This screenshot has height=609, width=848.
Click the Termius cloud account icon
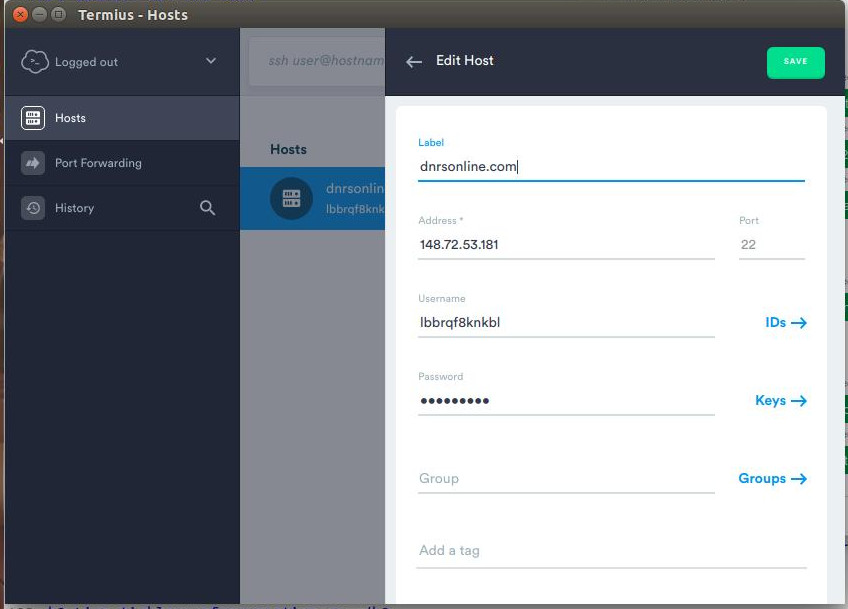[x=35, y=62]
